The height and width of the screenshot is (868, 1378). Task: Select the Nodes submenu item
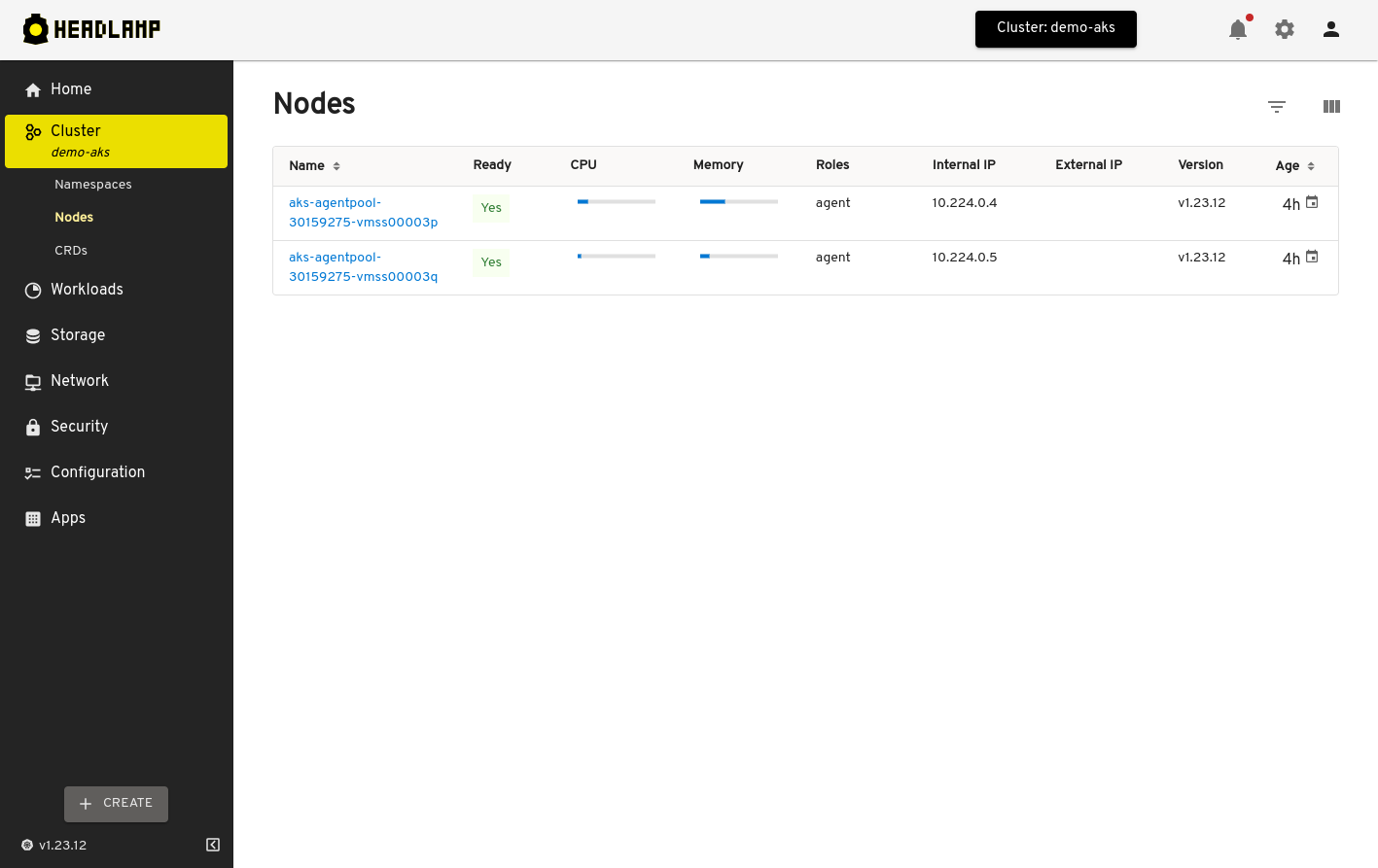point(74,218)
